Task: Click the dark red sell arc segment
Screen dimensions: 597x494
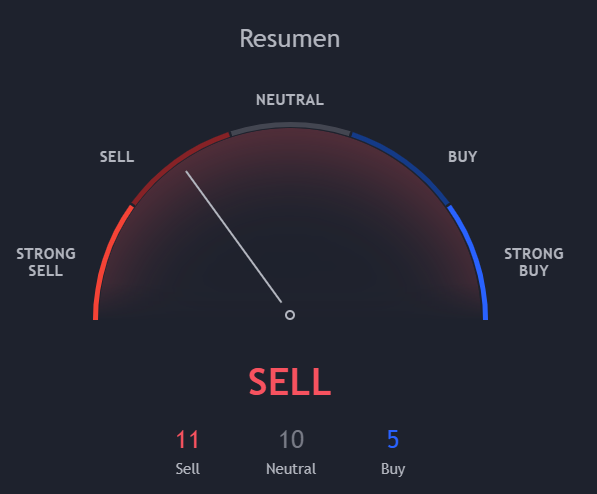Action: coord(175,164)
